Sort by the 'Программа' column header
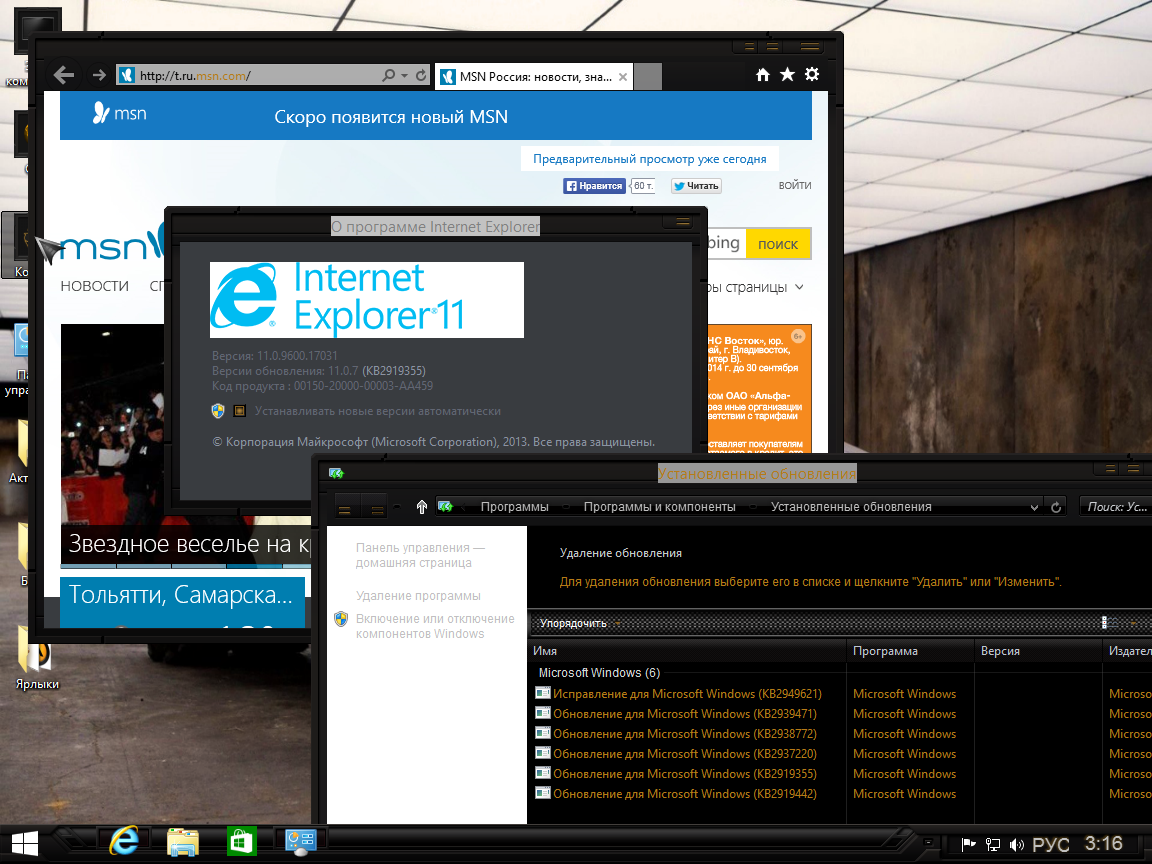The height and width of the screenshot is (864, 1152). (x=910, y=651)
